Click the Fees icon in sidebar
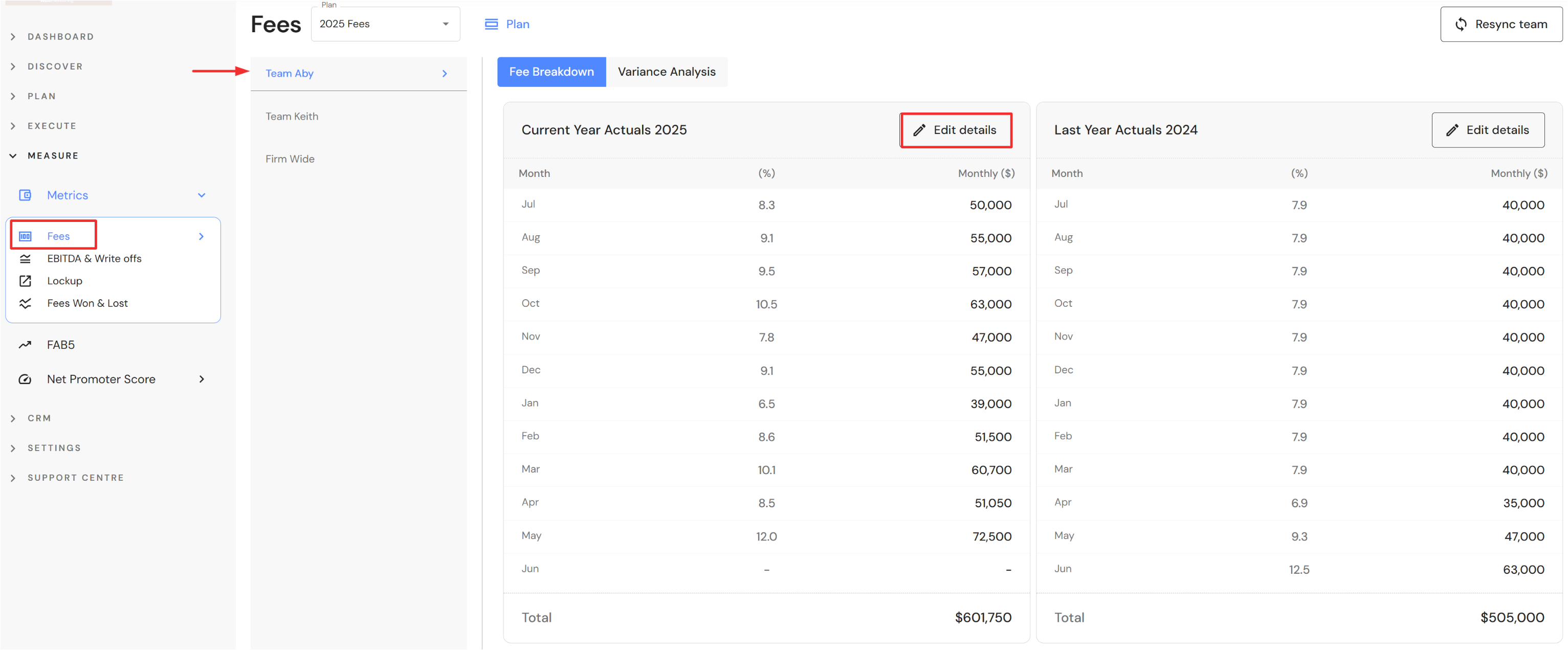The image size is (1568, 650). [x=25, y=236]
